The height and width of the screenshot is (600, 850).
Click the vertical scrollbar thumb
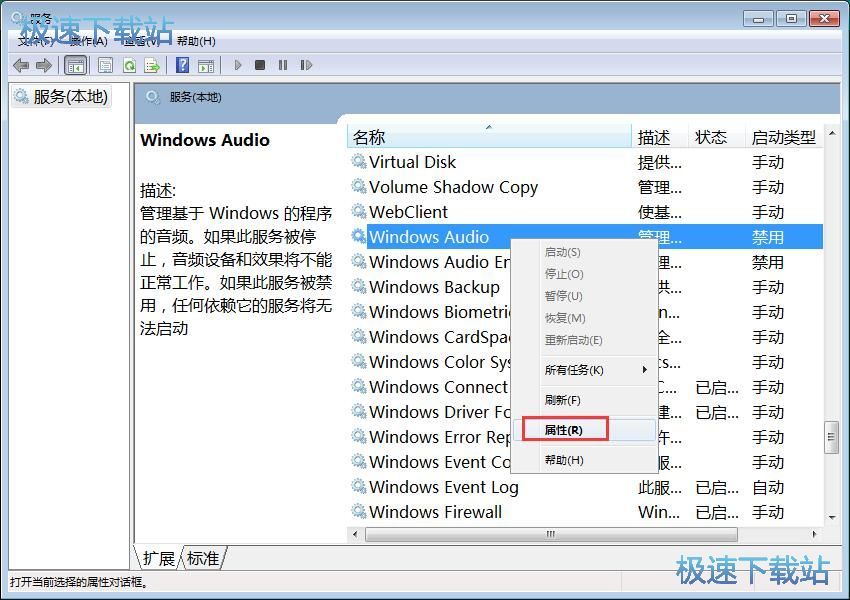[x=830, y=437]
